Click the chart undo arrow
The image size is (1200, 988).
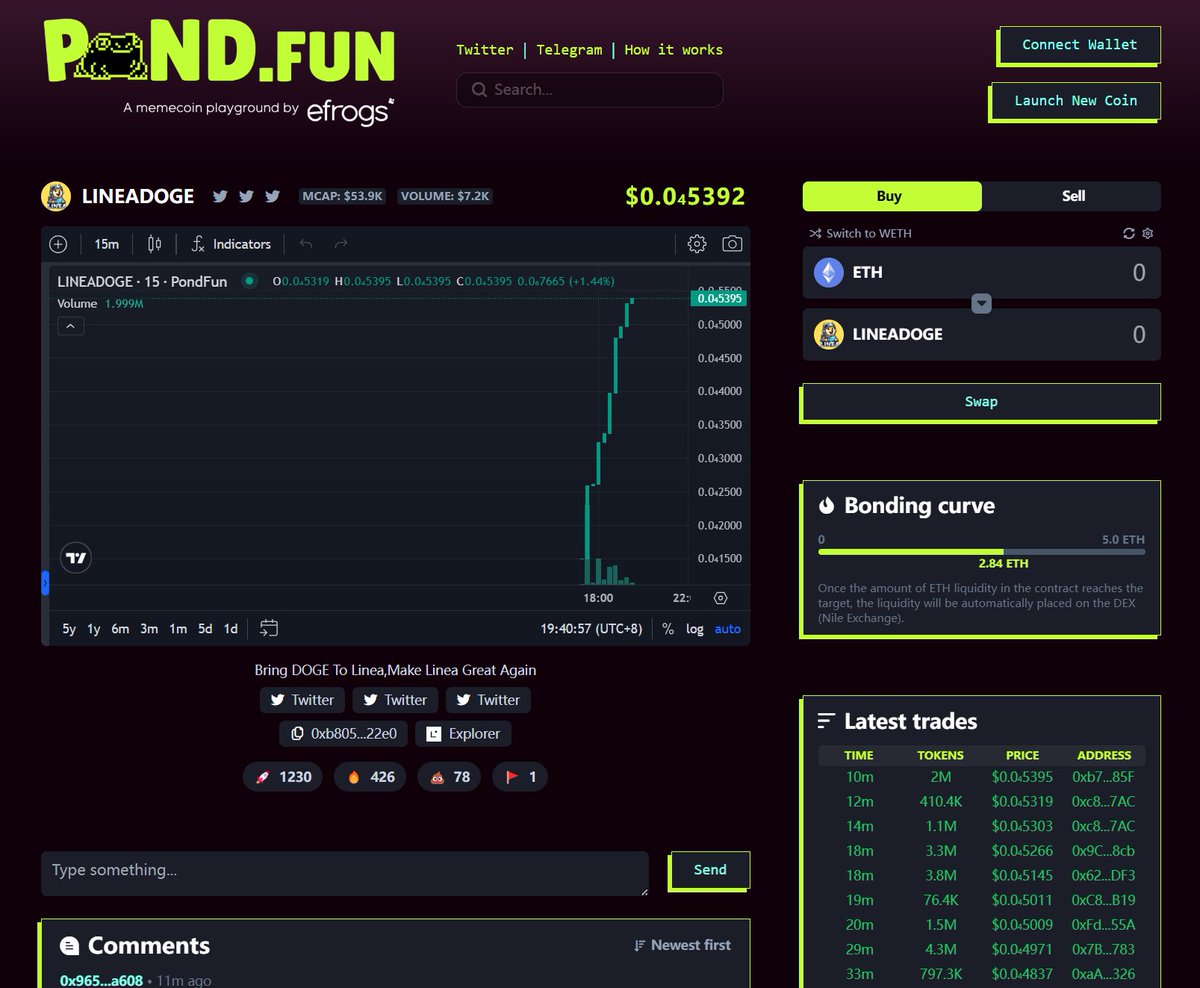[306, 244]
